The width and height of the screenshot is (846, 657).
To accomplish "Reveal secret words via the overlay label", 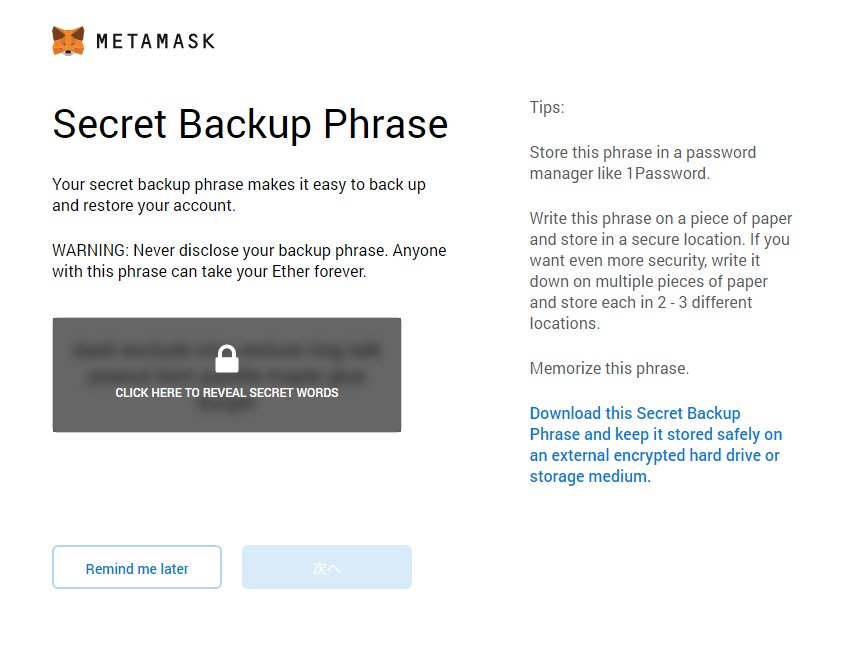I will pyautogui.click(x=227, y=393).
